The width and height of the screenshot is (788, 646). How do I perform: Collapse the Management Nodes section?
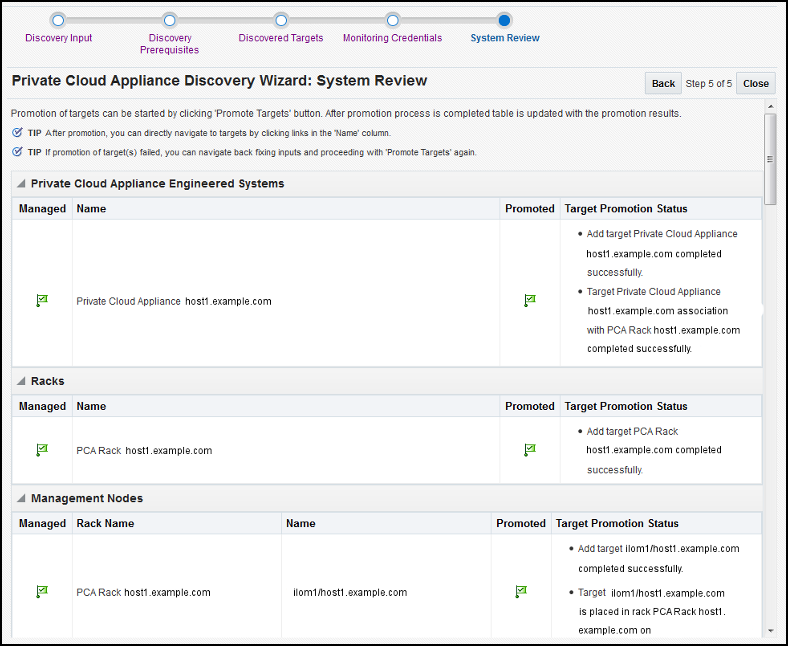pos(21,498)
